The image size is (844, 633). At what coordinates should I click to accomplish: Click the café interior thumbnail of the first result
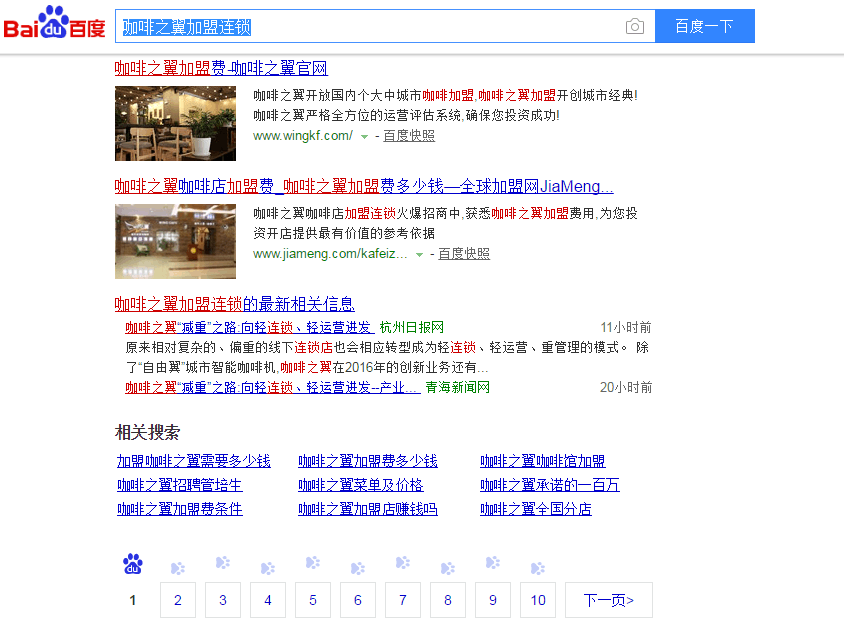175,123
